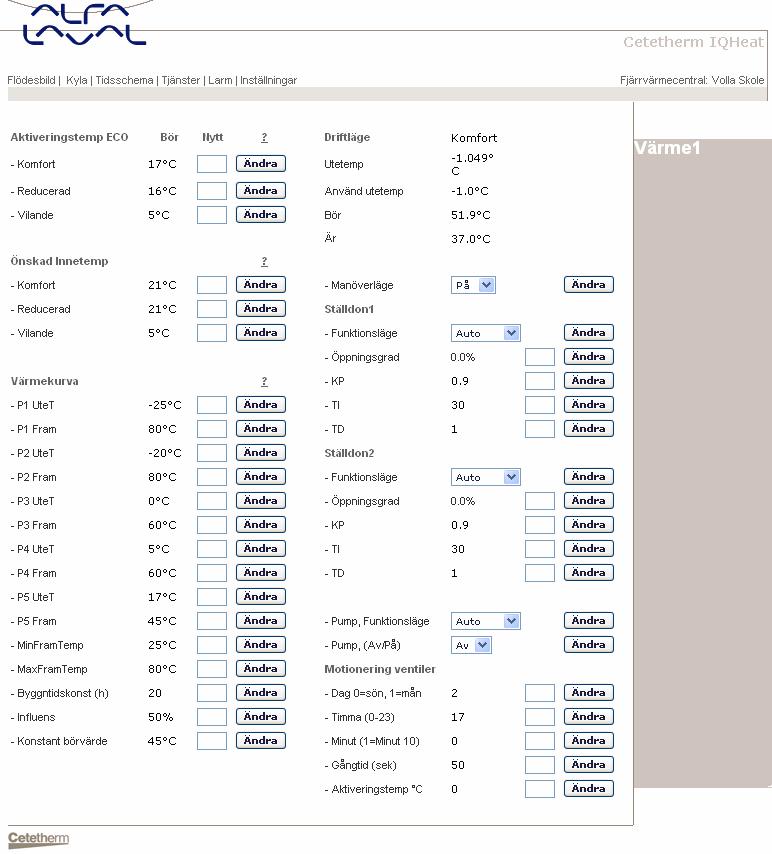The height and width of the screenshot is (854, 772).
Task: Click Ändra for P3 Fram
Action: point(260,524)
